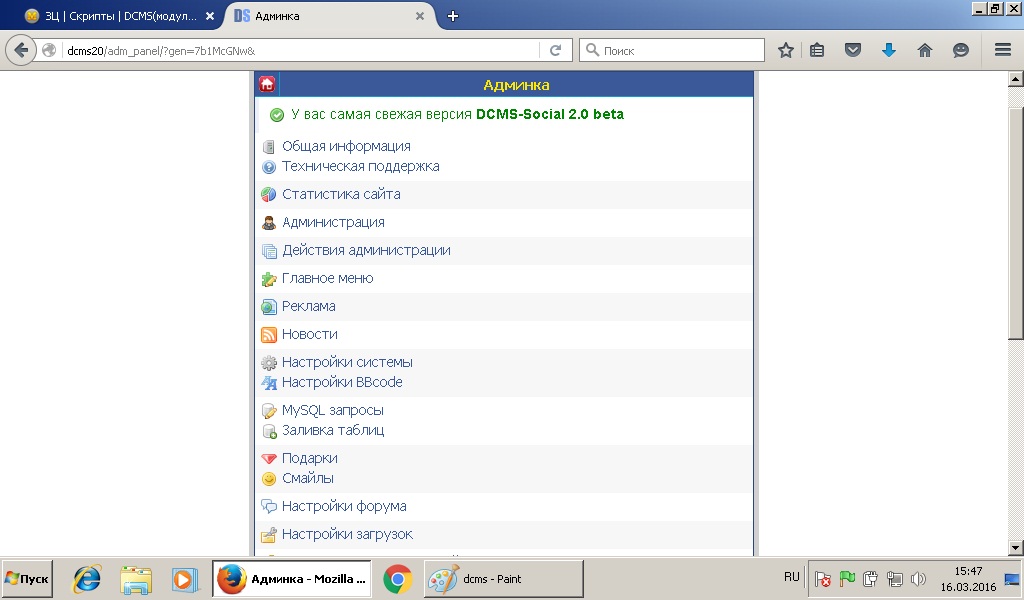Open MySQL запросы link
Image resolution: width=1024 pixels, height=600 pixels.
click(x=332, y=410)
